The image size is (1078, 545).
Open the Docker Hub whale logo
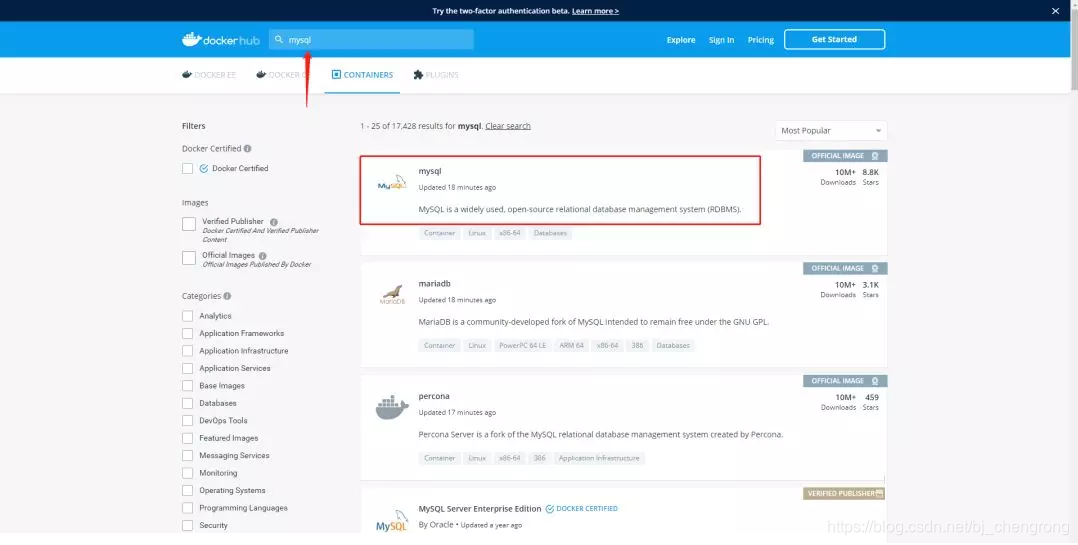[220, 40]
